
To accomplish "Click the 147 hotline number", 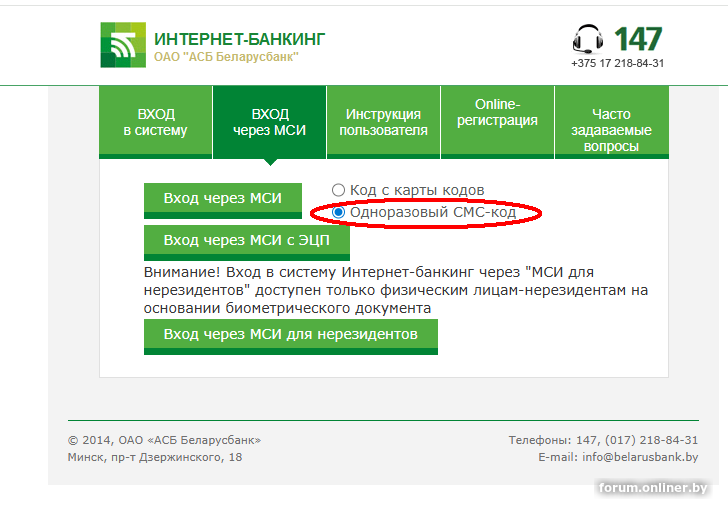I will click(x=638, y=39).
